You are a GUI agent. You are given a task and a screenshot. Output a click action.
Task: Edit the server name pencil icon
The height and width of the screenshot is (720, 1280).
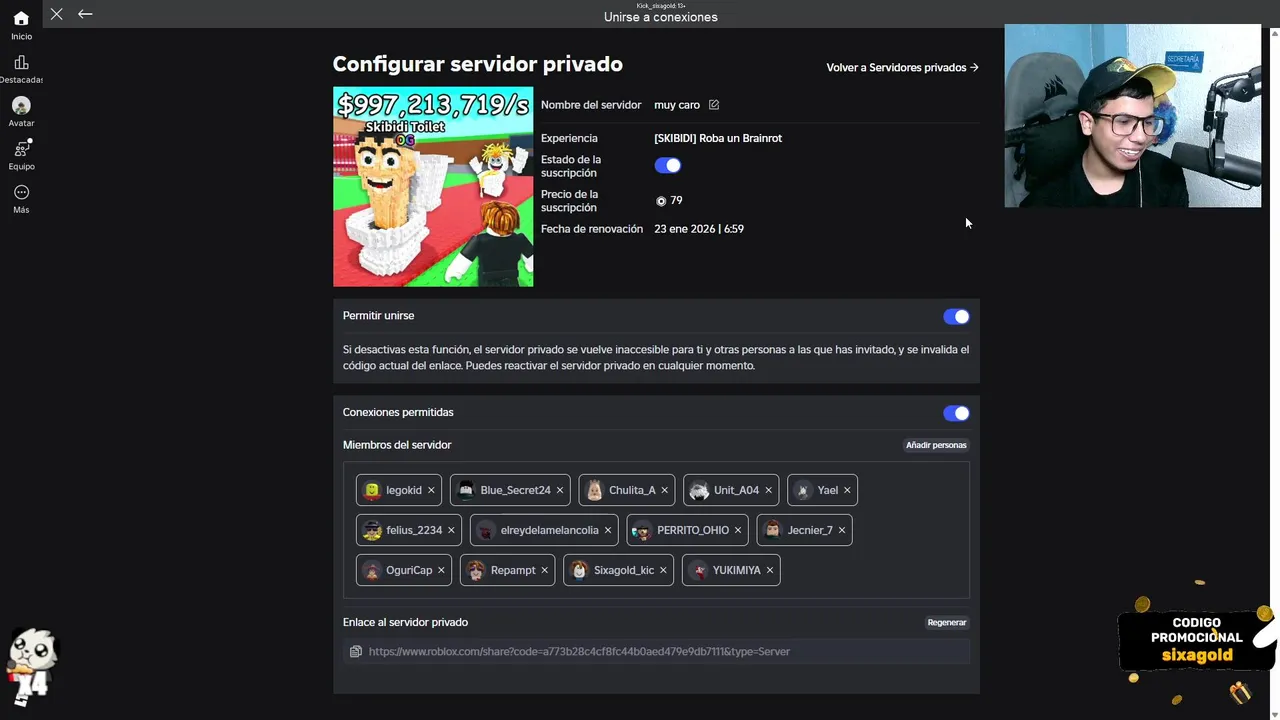pos(714,105)
